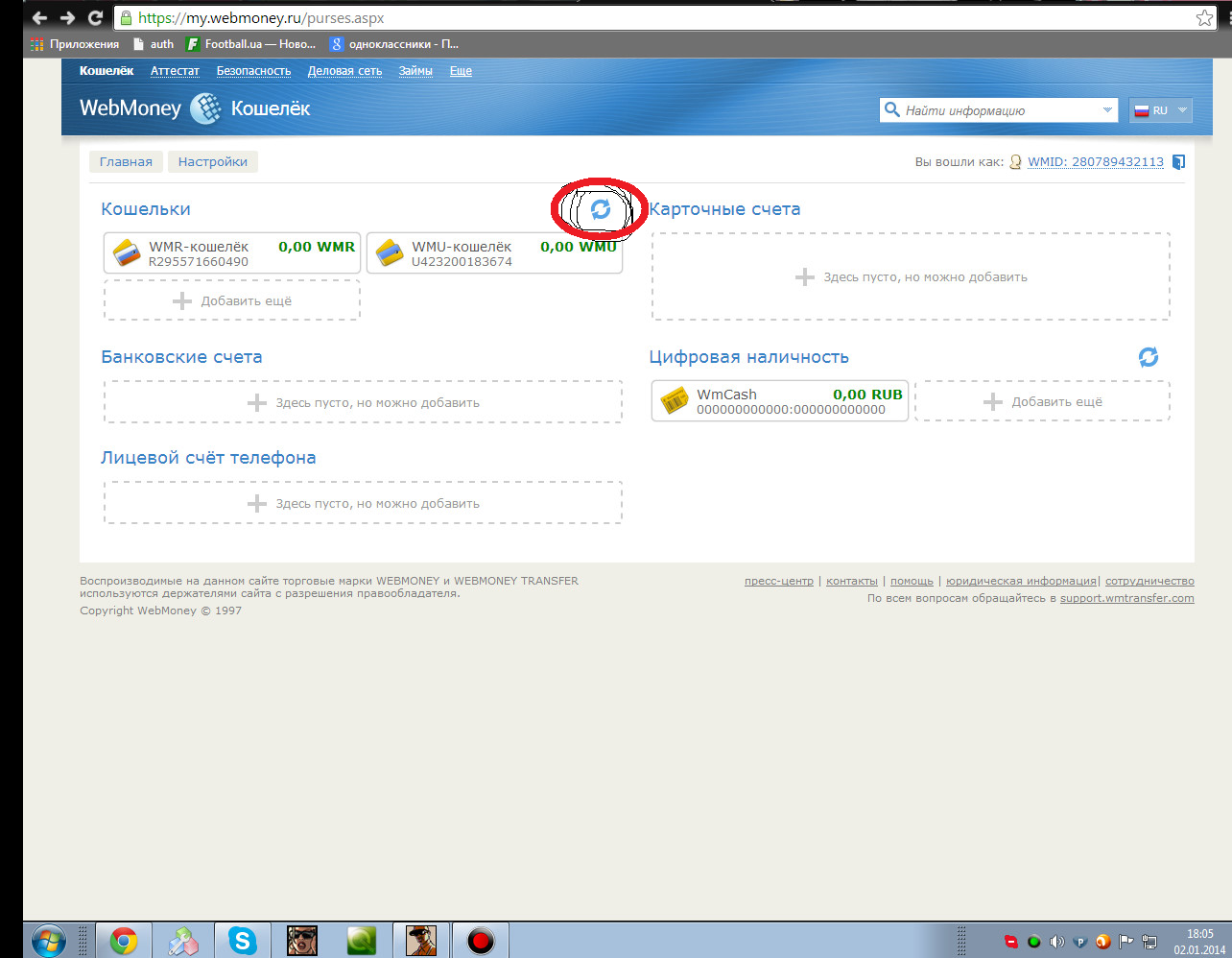Open the юридическая информация footer link
1232x958 pixels.
[1021, 581]
